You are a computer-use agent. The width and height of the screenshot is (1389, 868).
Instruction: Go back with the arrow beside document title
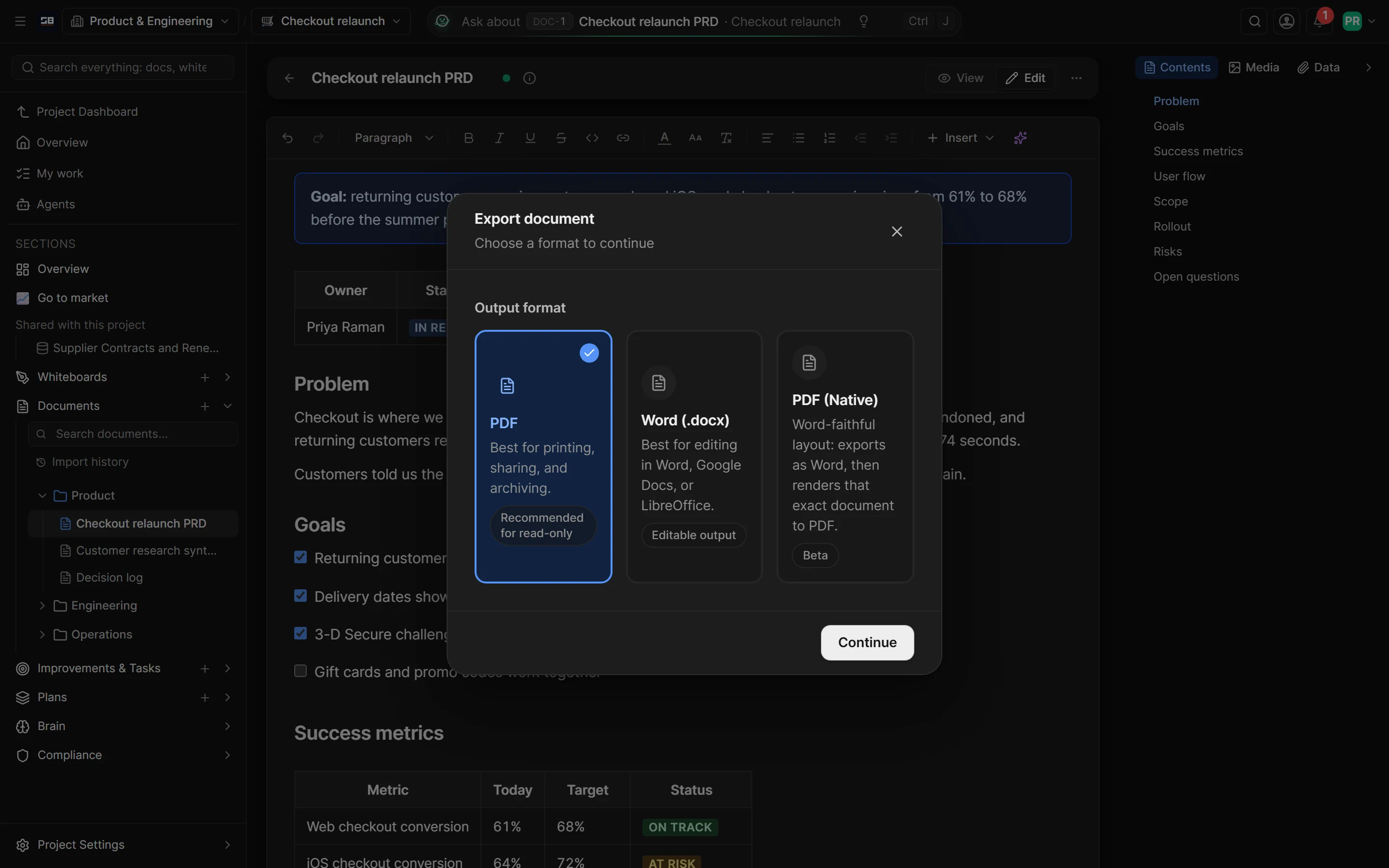pyautogui.click(x=289, y=78)
